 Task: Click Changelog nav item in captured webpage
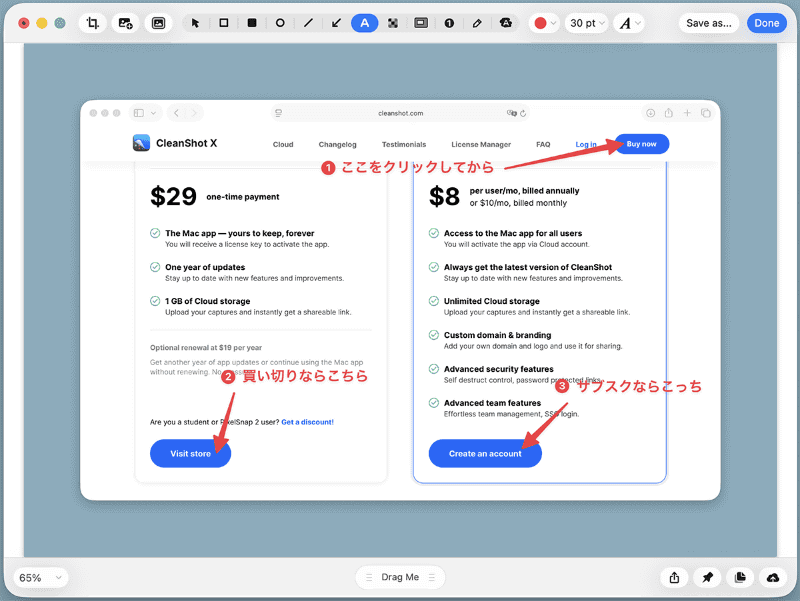click(x=337, y=144)
